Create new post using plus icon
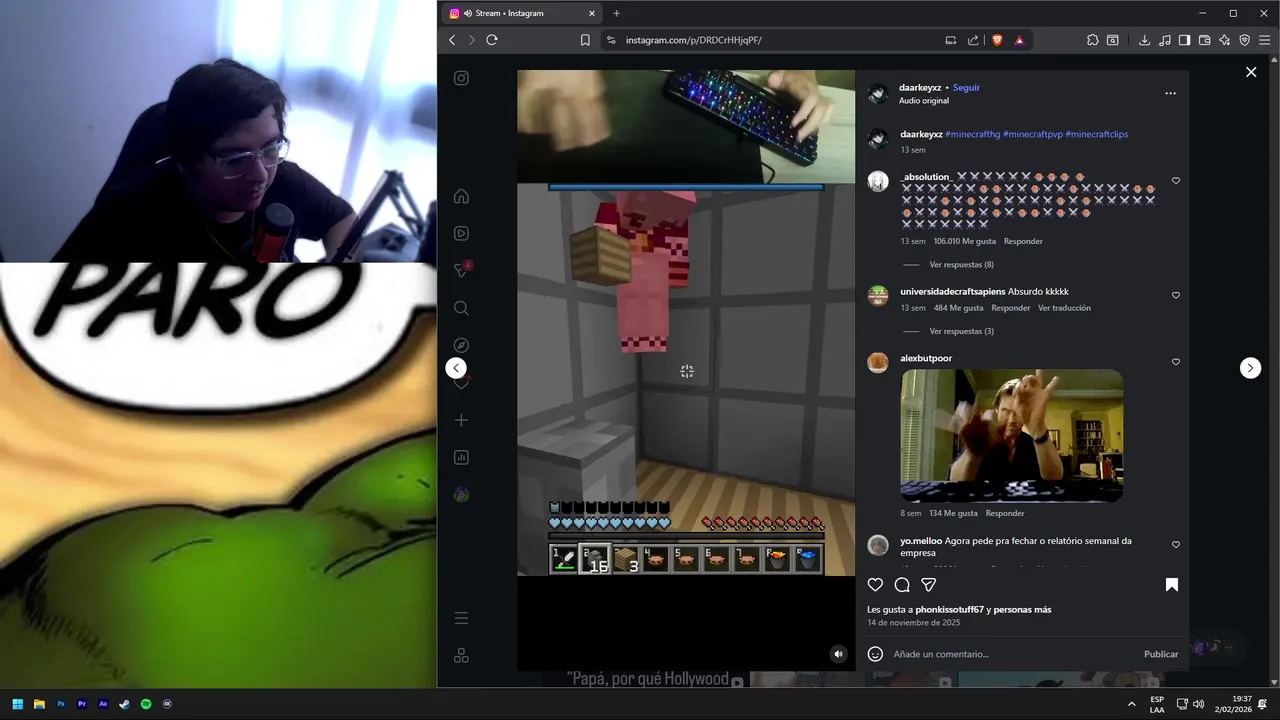The image size is (1280, 720). click(461, 420)
